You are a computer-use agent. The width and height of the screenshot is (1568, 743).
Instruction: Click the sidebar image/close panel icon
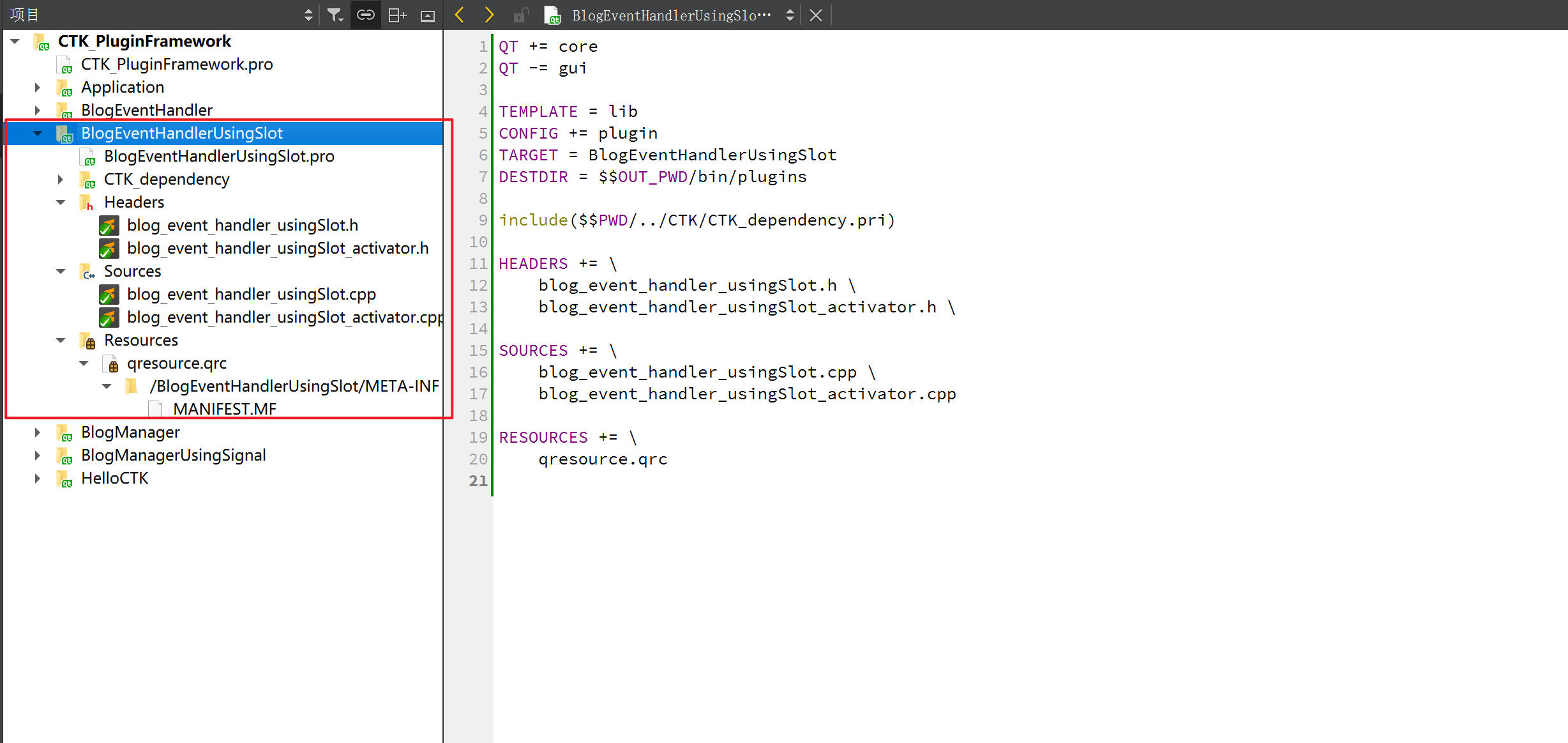click(x=428, y=15)
